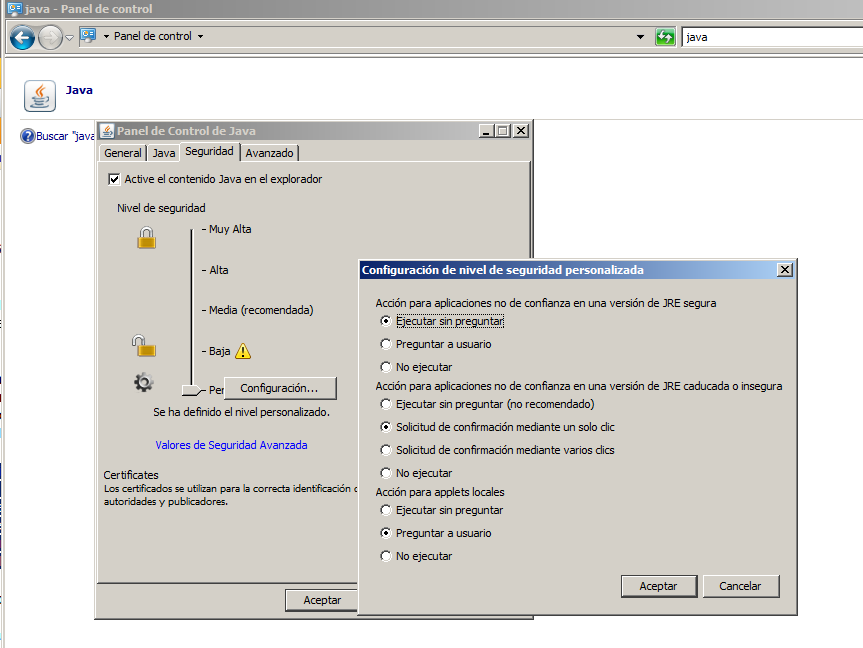This screenshot has height=648, width=863.
Task: Click the search field containing 'java'
Action: pos(772,37)
